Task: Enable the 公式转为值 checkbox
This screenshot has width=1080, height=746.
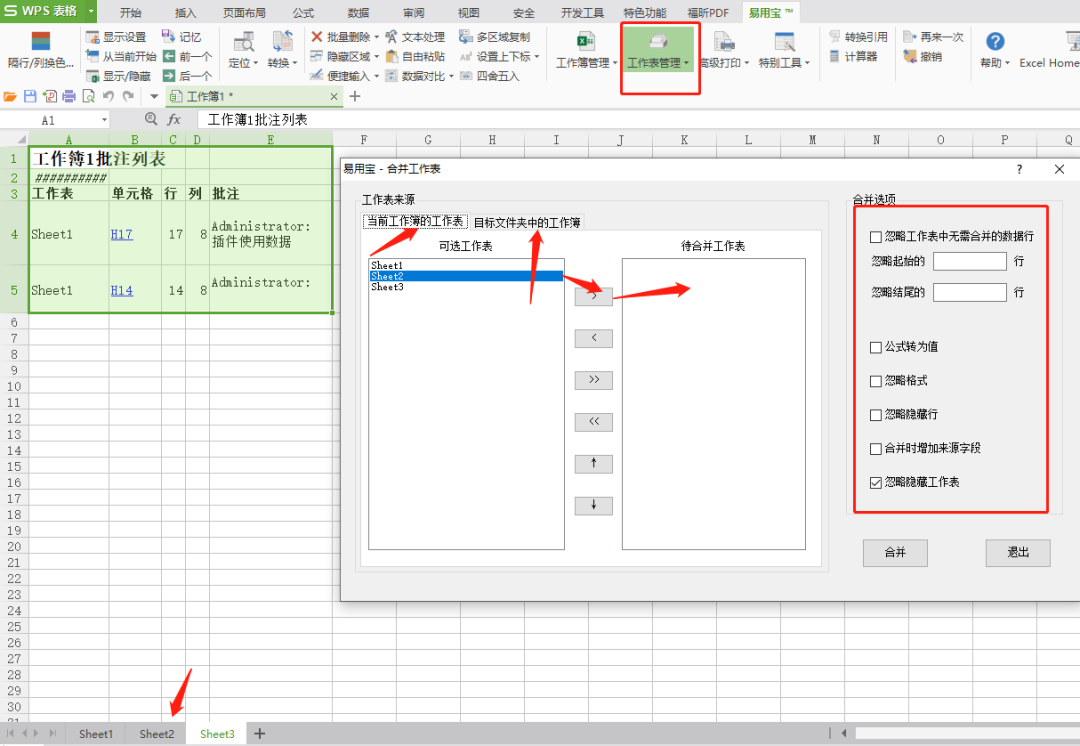Action: click(875, 347)
